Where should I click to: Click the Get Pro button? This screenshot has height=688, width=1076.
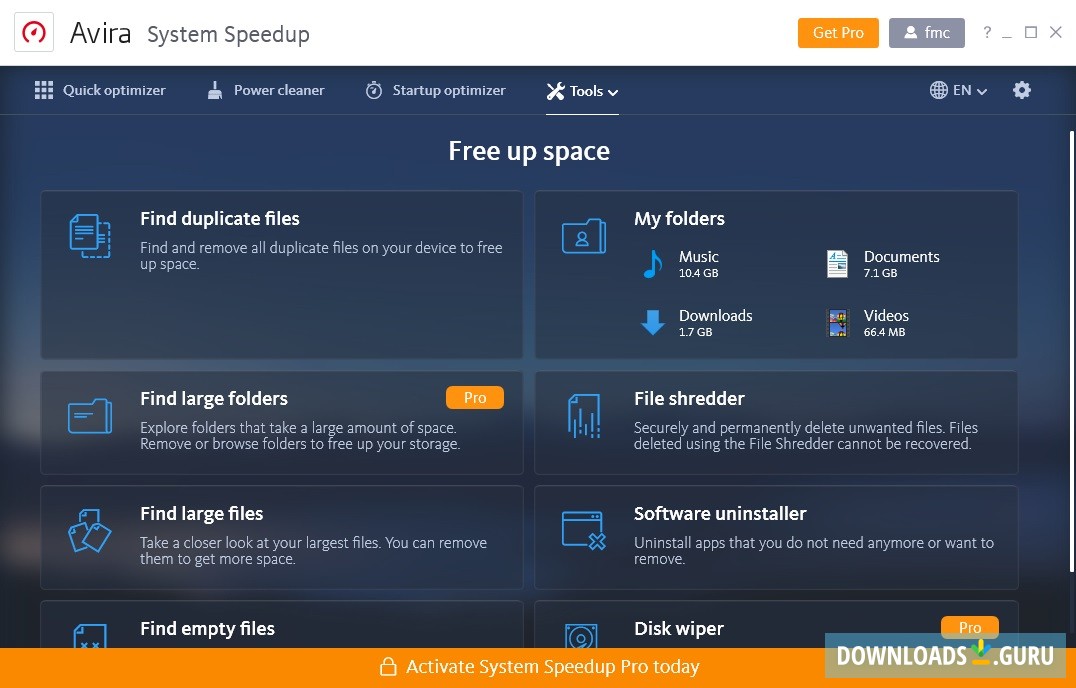(838, 32)
